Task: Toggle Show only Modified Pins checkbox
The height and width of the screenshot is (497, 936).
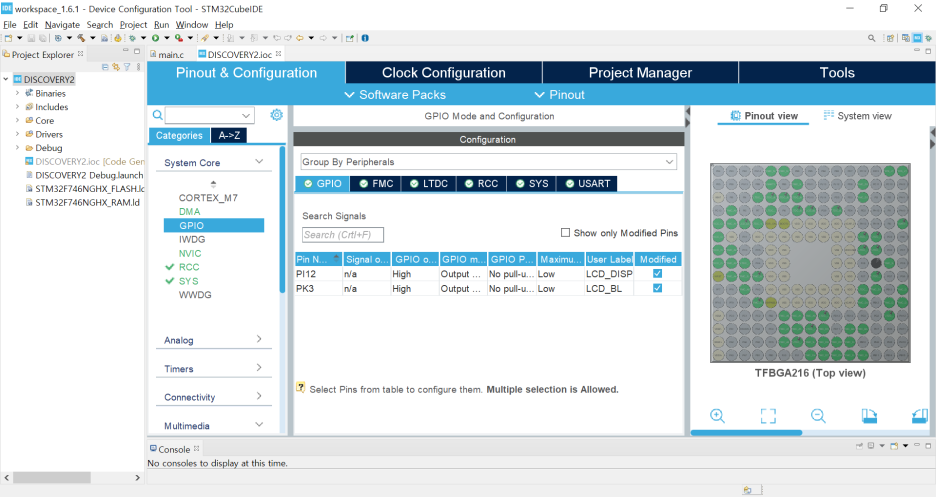Action: 565,233
